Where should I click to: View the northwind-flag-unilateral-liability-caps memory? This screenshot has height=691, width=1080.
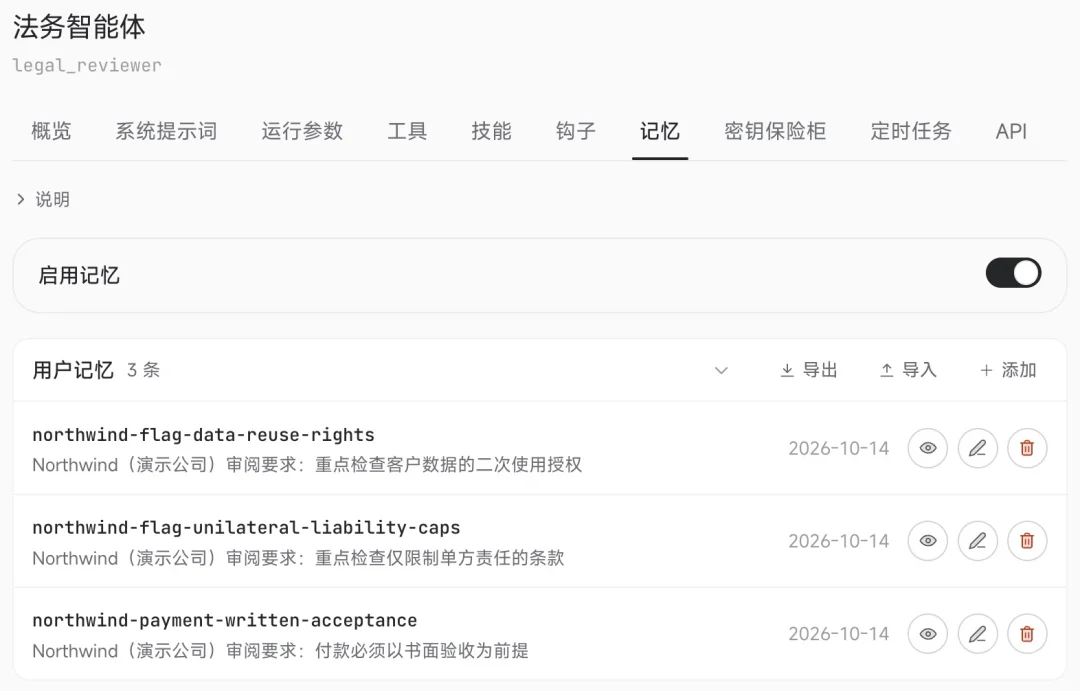(928, 541)
